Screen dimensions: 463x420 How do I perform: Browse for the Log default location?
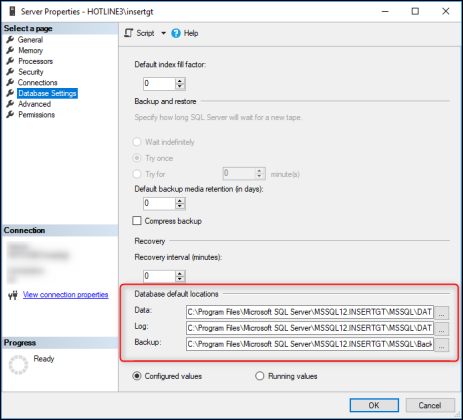tap(442, 329)
